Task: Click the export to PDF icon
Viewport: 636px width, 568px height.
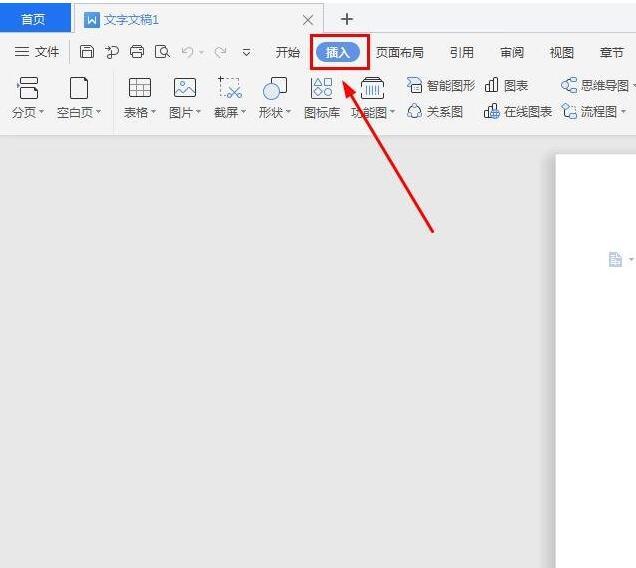Action: click(x=112, y=52)
